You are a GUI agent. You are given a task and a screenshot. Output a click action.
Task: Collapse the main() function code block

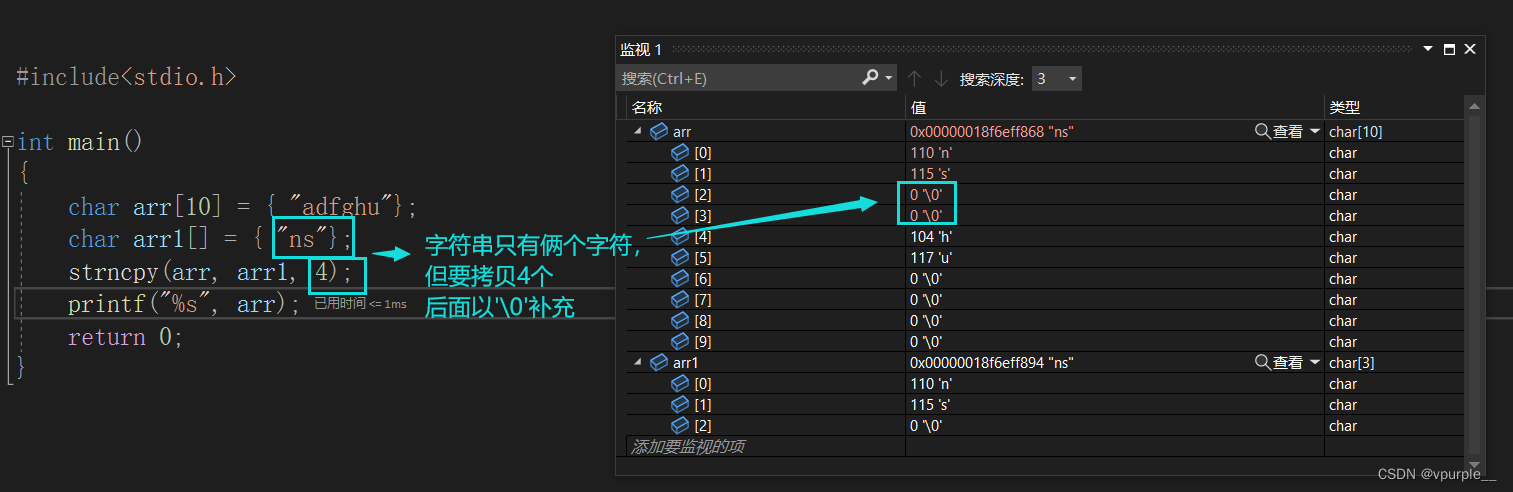7,142
